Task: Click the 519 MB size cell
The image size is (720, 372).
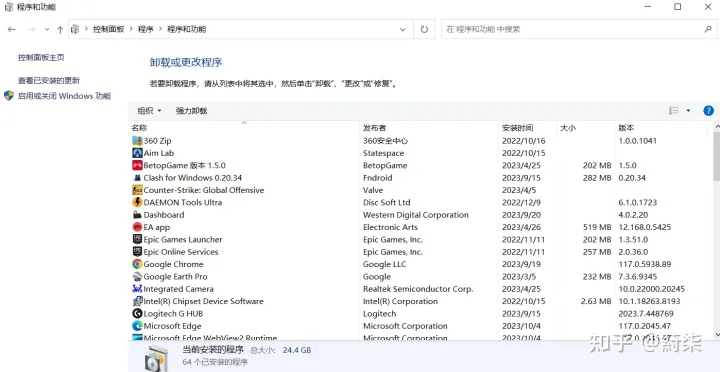Action: 597,227
